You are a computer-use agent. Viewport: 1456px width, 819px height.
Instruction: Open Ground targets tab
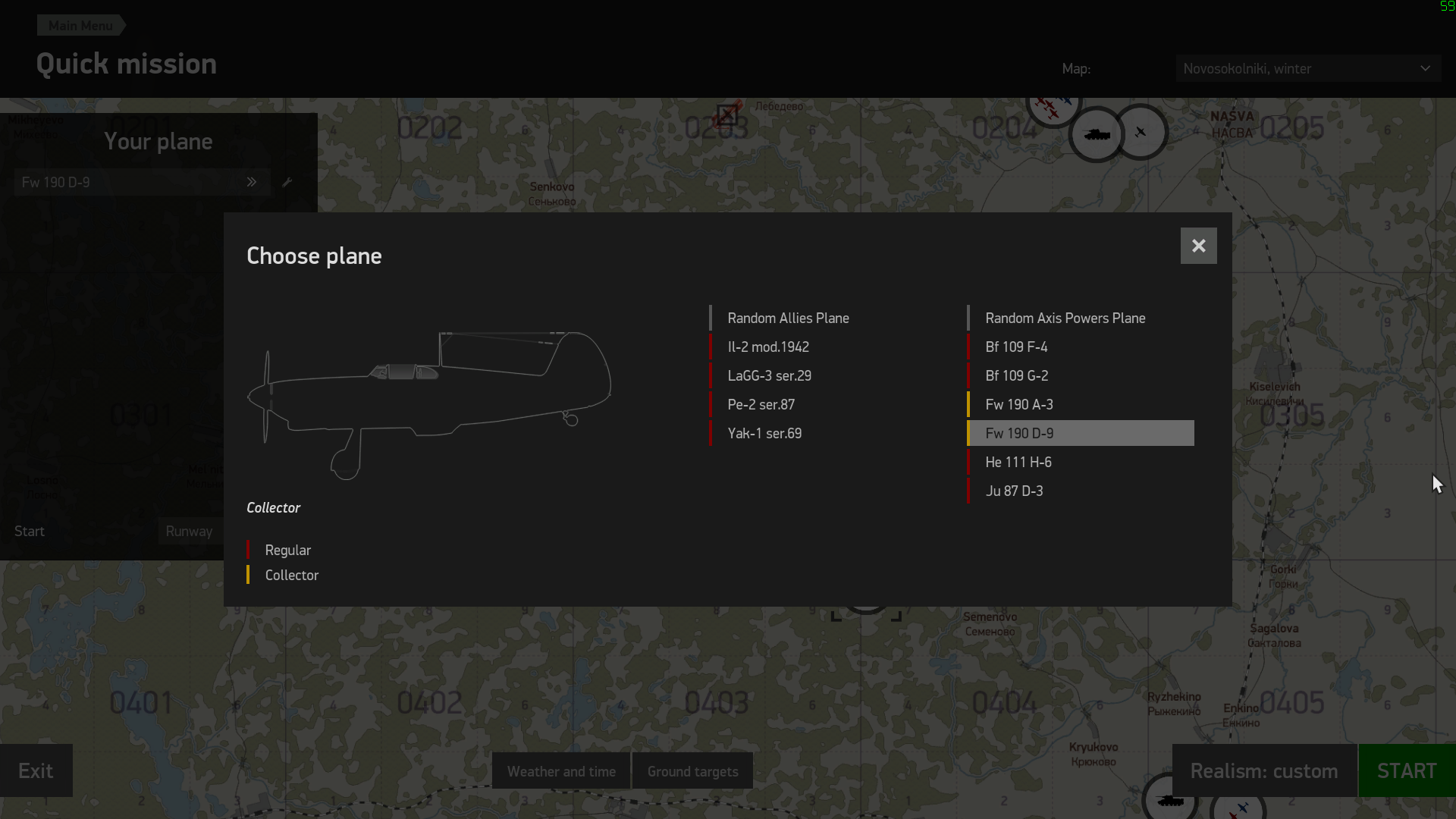point(692,771)
